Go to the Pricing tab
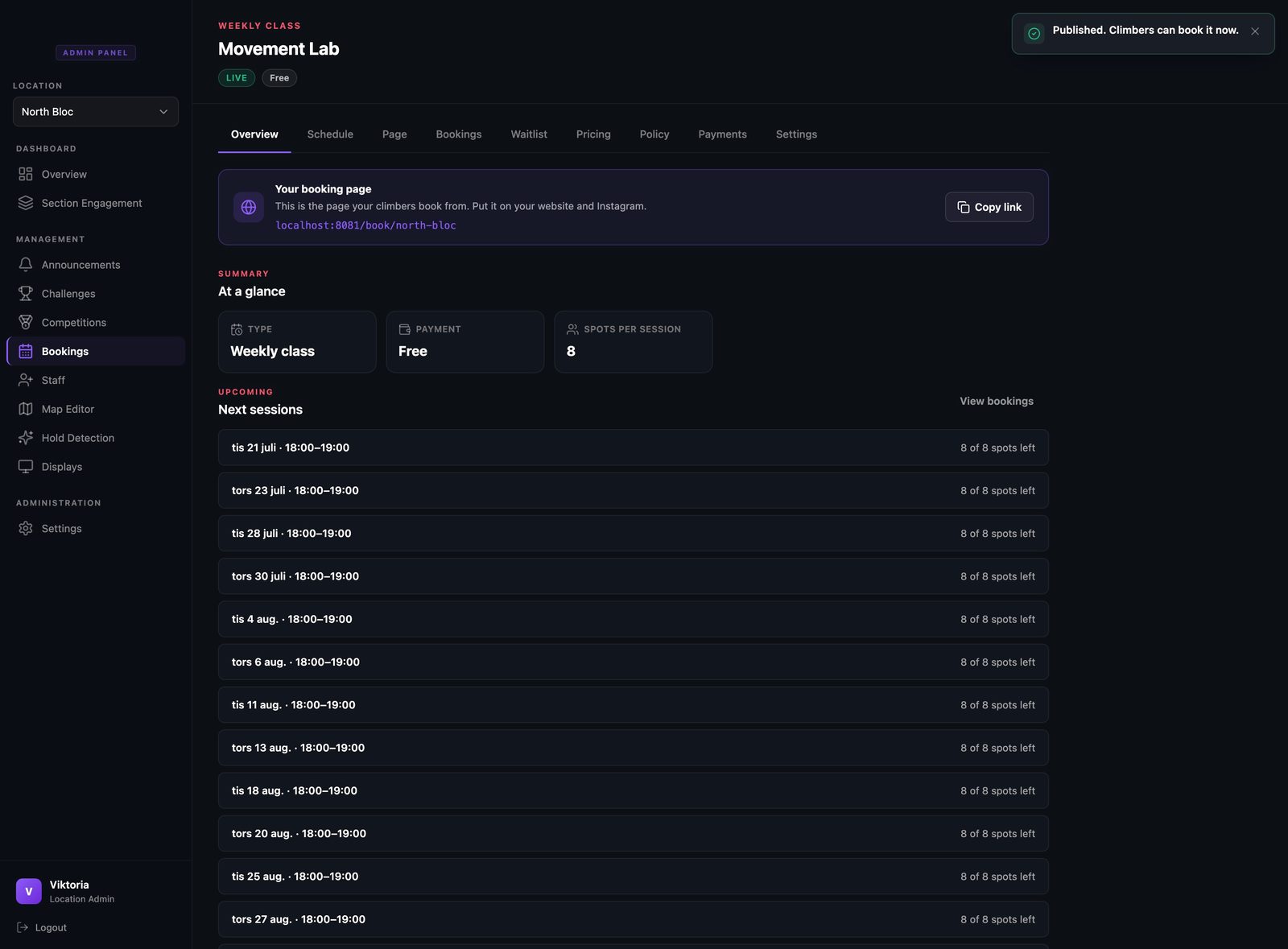Viewport: 1288px width, 949px height. point(593,134)
